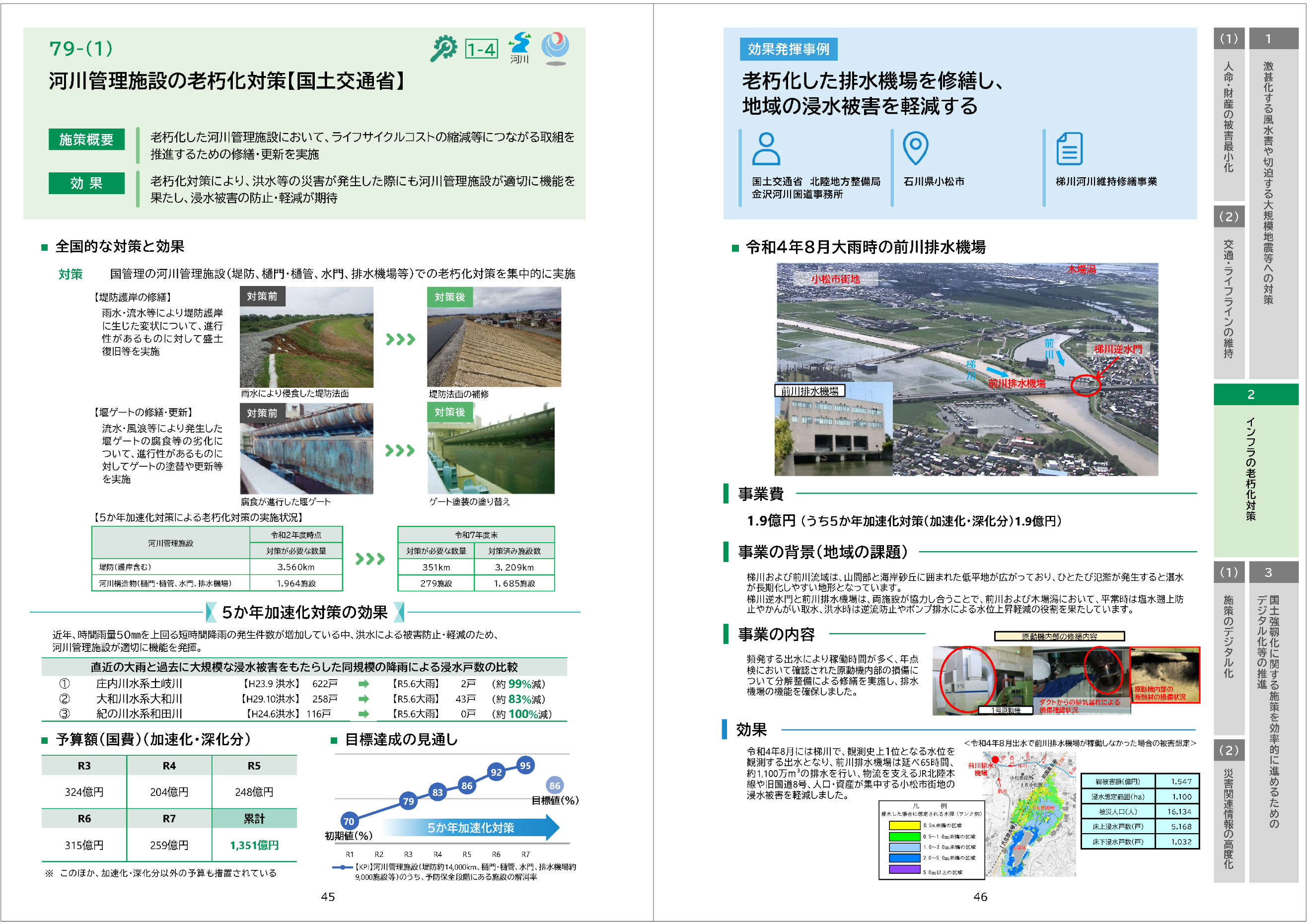Click the blue 5か年加速化対策 arrow in the chart
The image size is (1307, 924).
[x=471, y=827]
